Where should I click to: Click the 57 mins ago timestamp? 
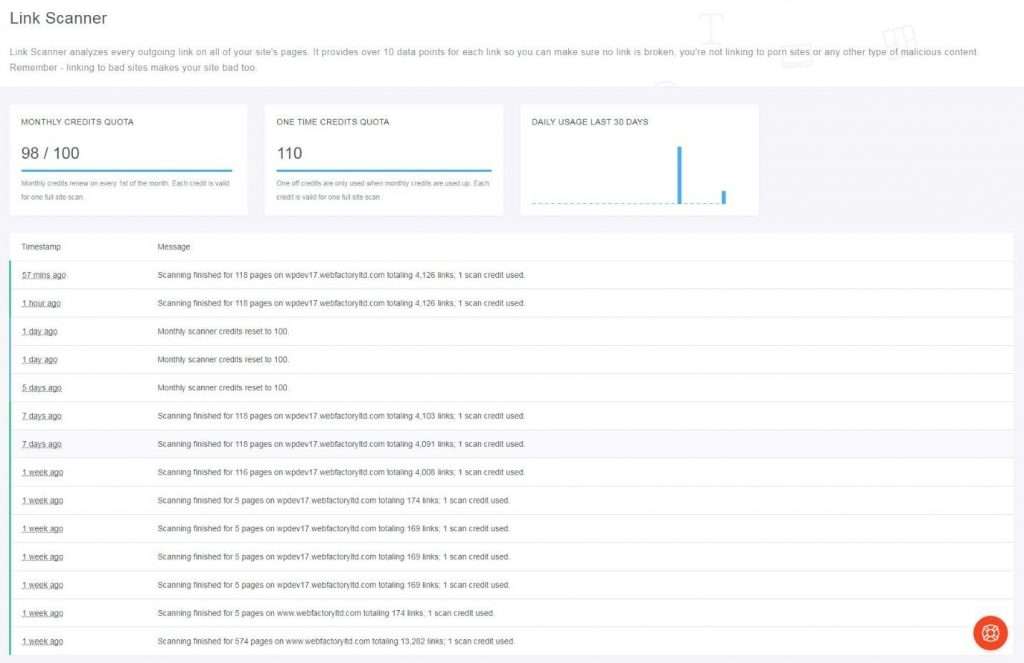pyautogui.click(x=44, y=275)
